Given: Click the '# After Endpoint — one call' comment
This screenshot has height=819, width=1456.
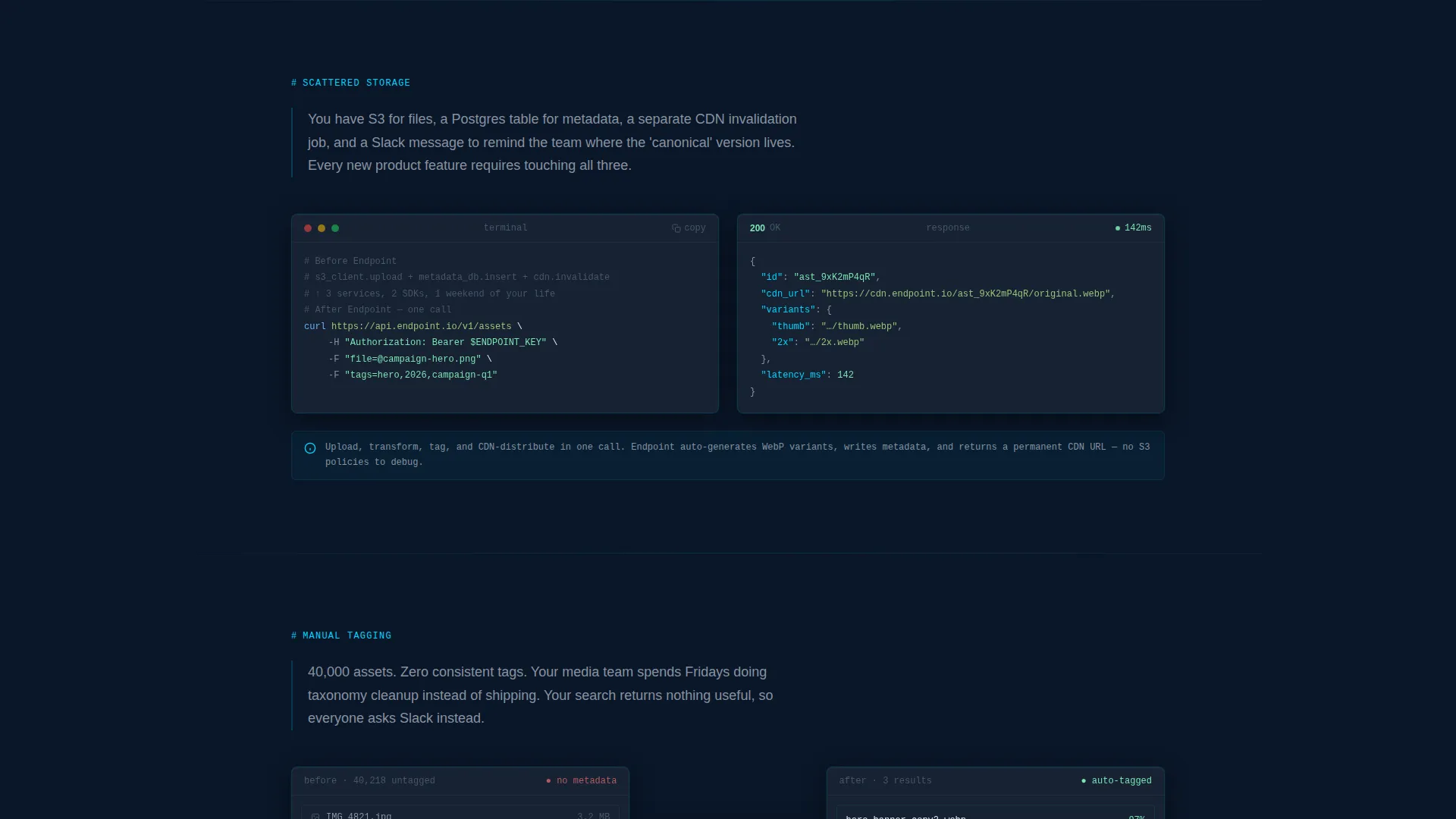Looking at the screenshot, I should click(378, 310).
